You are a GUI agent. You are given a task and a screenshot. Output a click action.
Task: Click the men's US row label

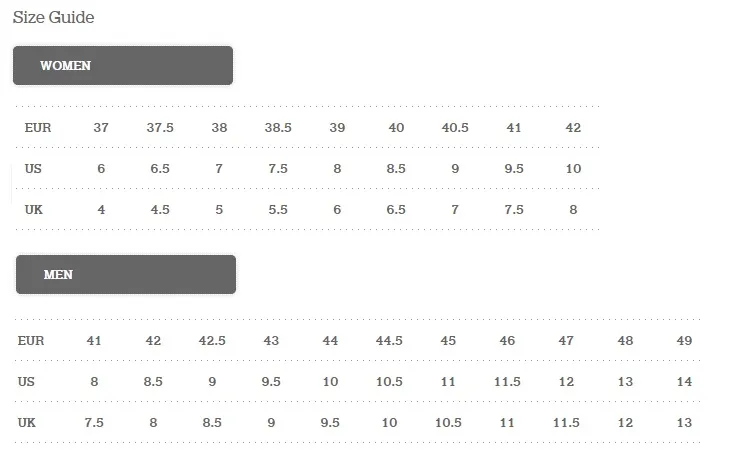[x=26, y=381]
